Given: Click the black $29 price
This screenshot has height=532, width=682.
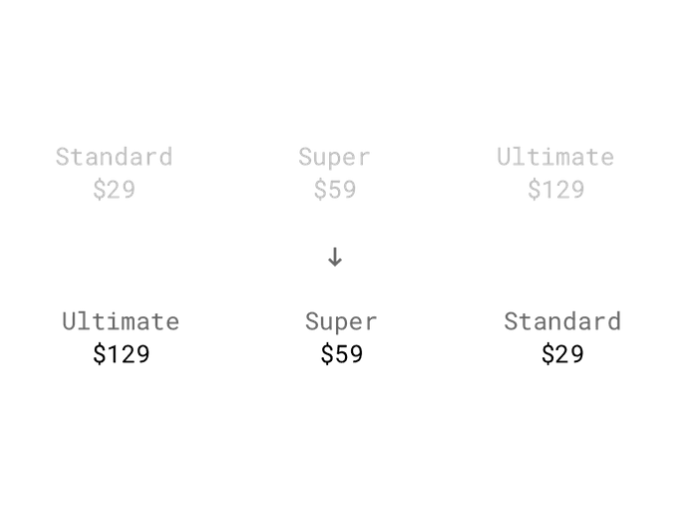Looking at the screenshot, I should (562, 354).
